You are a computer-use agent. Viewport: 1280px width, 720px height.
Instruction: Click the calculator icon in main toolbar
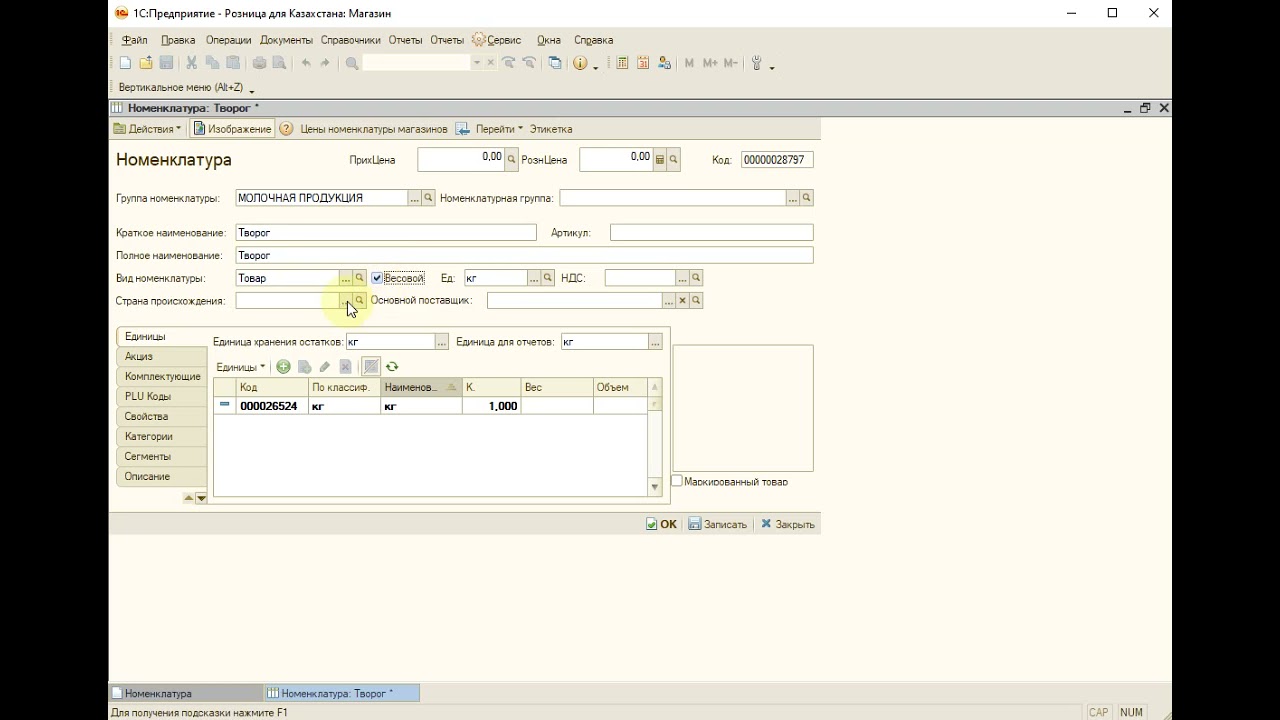622,63
